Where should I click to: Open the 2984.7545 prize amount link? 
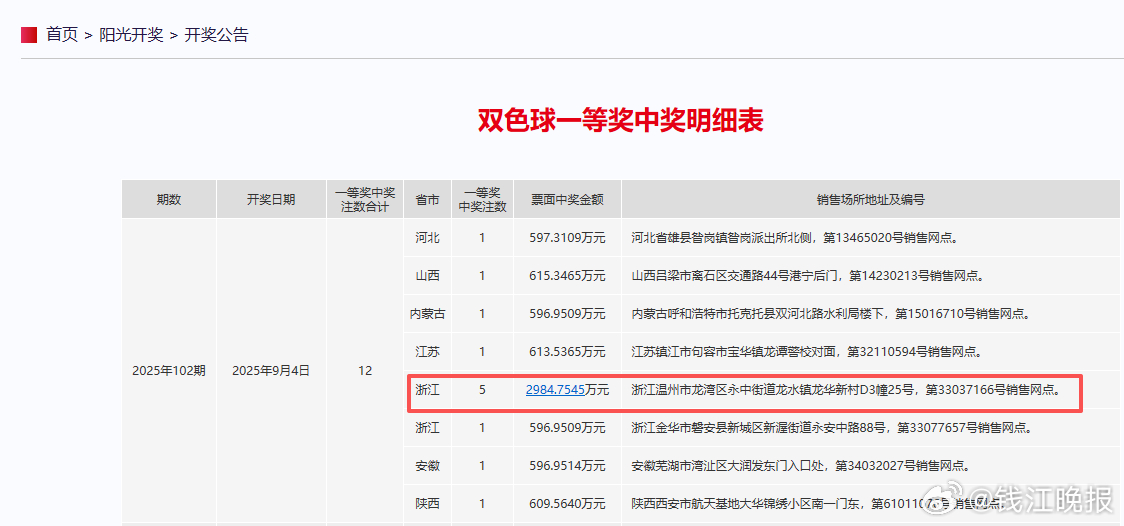tap(556, 390)
